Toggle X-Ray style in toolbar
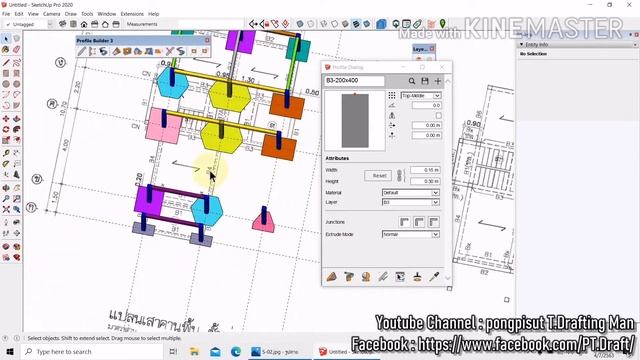Screen dimensions: 640x360 coord(300,24)
